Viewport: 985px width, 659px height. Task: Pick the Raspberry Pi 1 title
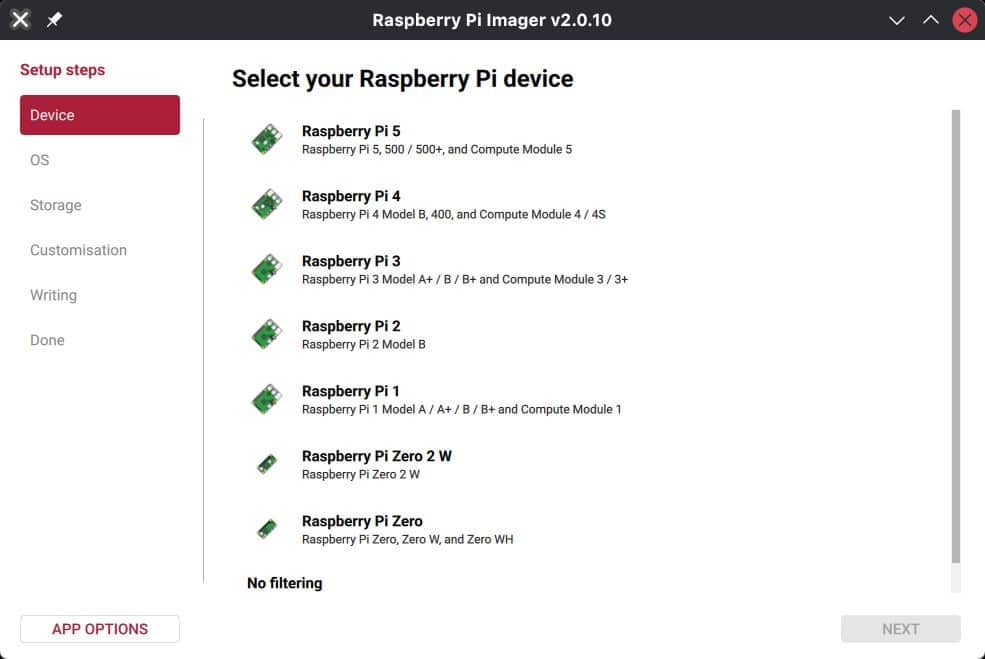pos(351,391)
